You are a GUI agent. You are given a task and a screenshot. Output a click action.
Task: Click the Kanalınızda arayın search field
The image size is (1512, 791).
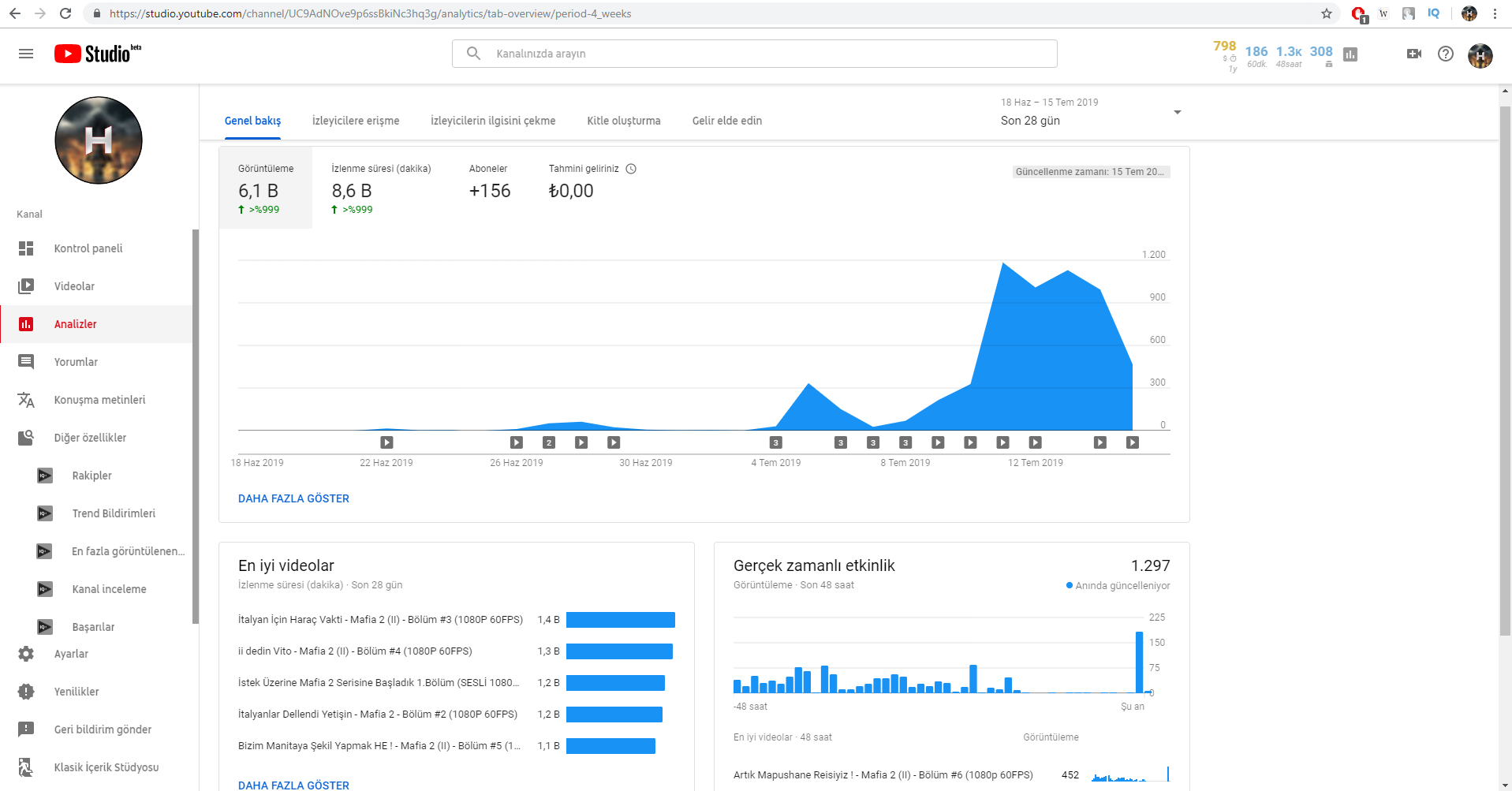pyautogui.click(x=755, y=54)
